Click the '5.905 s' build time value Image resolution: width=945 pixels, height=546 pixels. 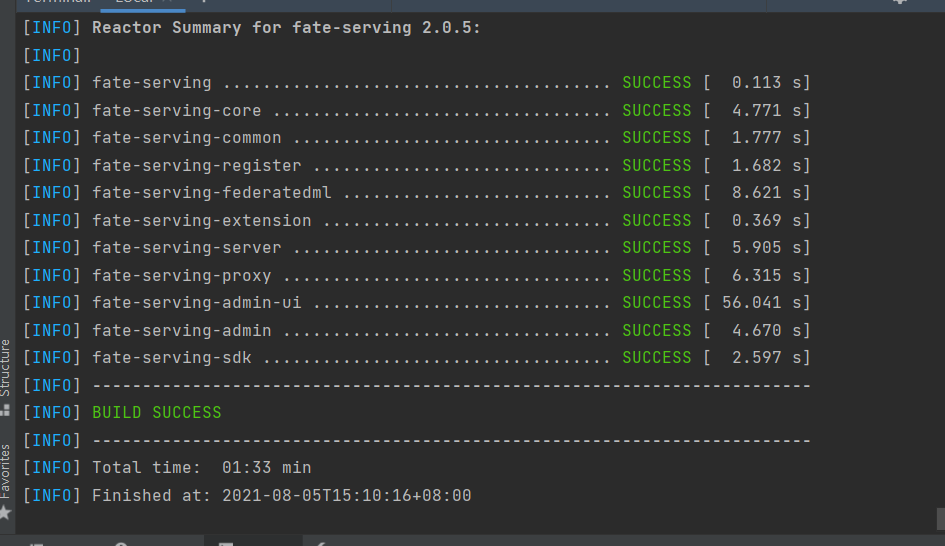767,248
